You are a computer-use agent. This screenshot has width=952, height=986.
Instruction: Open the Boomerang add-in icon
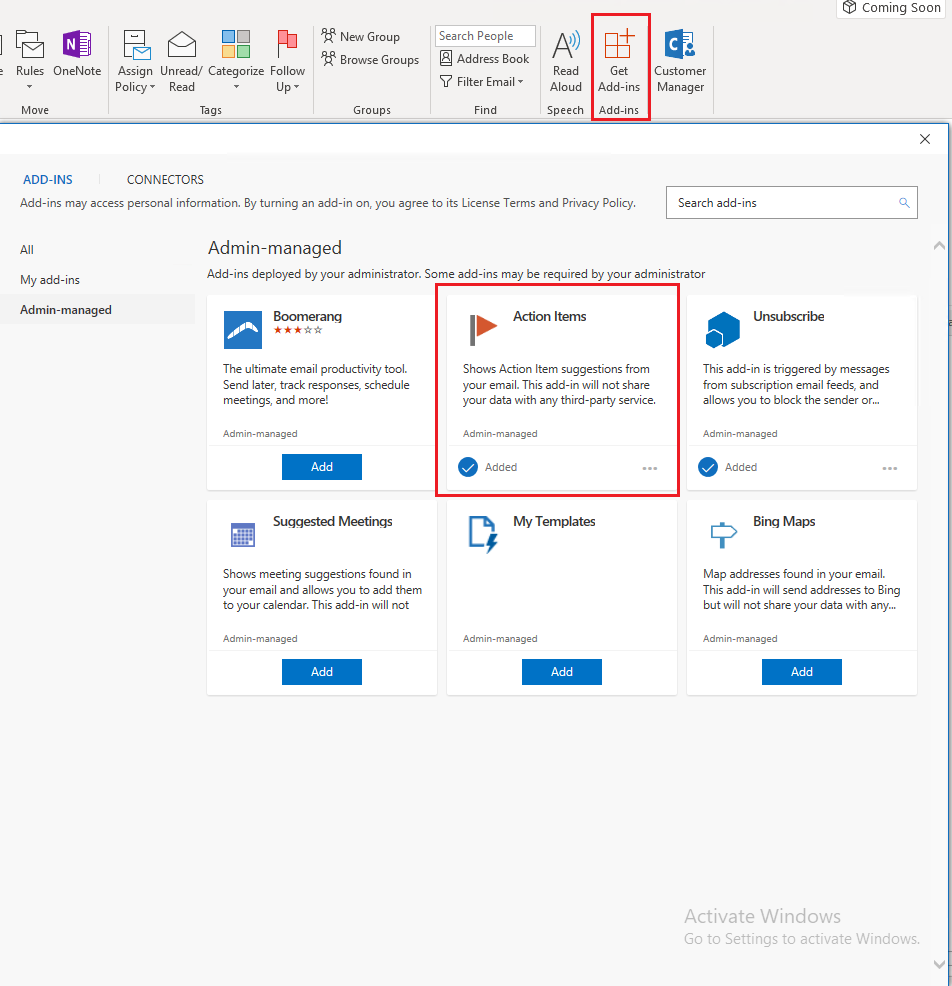click(x=243, y=330)
